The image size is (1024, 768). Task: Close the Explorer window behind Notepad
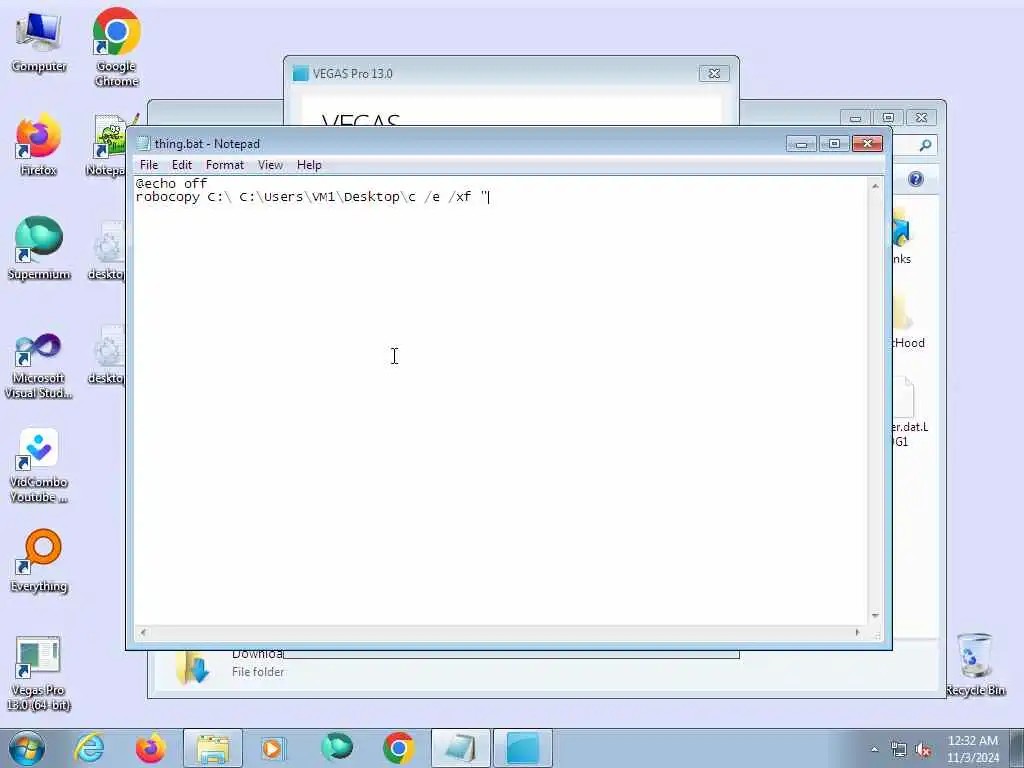tap(921, 118)
